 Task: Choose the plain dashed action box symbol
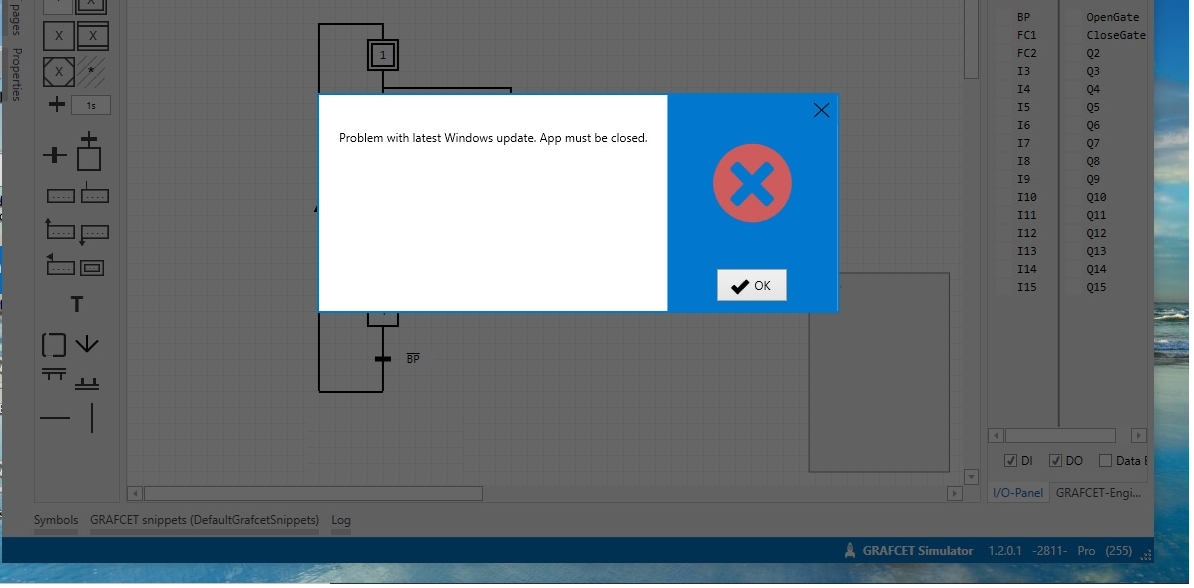pos(61,196)
